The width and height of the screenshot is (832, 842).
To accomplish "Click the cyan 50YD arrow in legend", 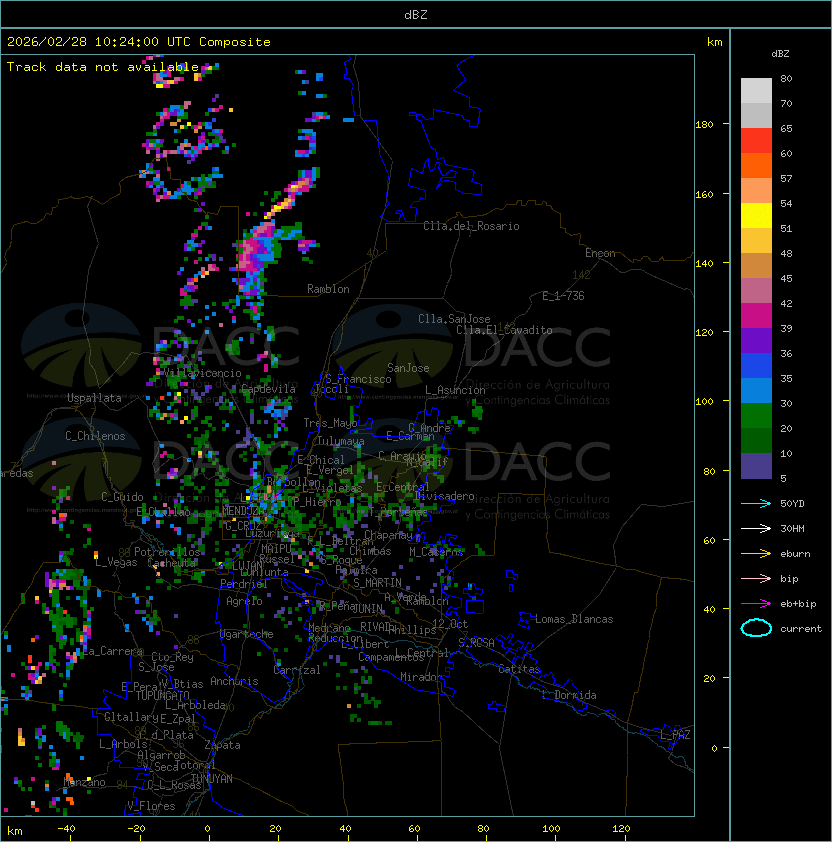I will pos(756,503).
